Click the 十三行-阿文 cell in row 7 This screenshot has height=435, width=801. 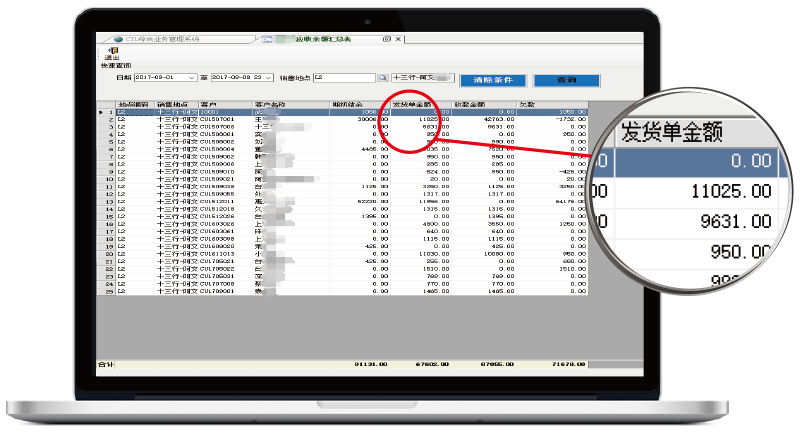pos(177,157)
